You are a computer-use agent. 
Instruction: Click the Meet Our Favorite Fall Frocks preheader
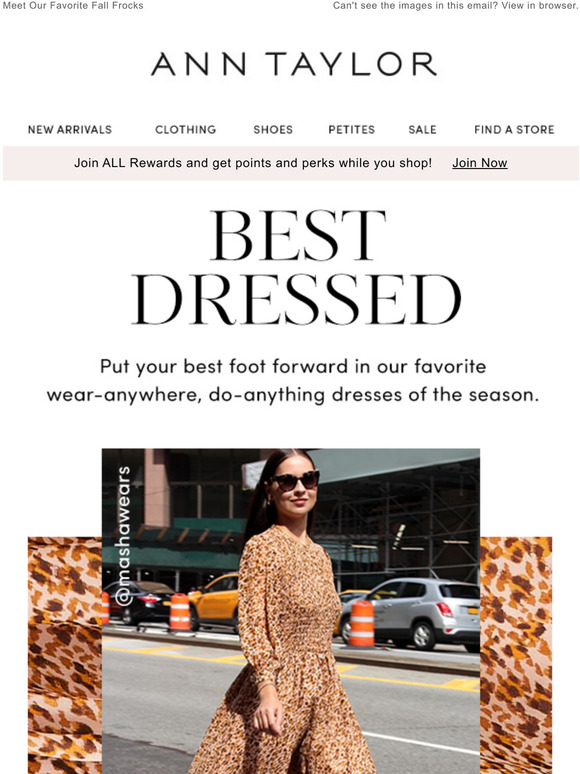[73, 5]
